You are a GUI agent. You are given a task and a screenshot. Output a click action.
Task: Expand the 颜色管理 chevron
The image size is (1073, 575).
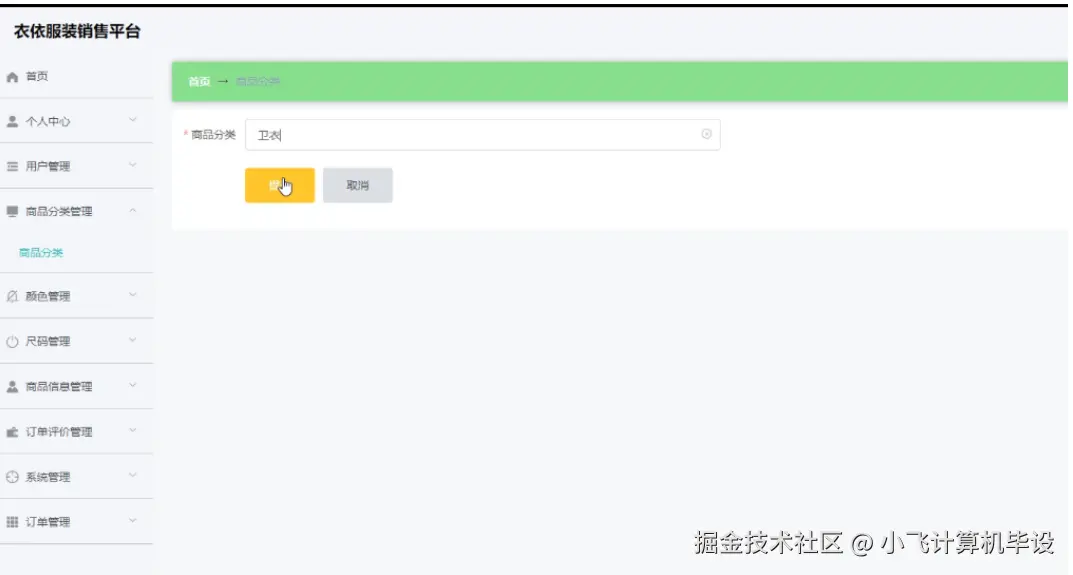click(133, 295)
